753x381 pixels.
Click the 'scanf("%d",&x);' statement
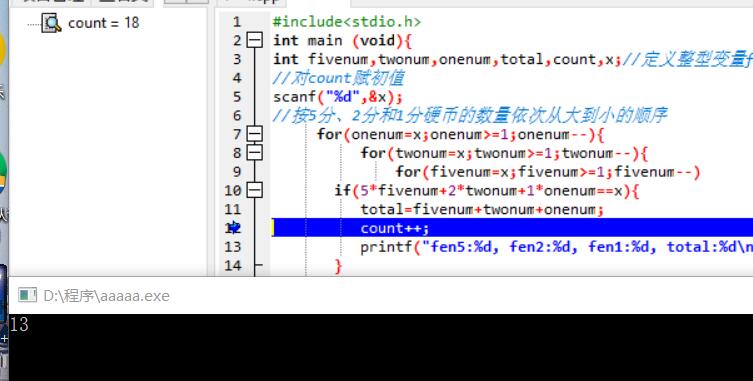point(338,97)
